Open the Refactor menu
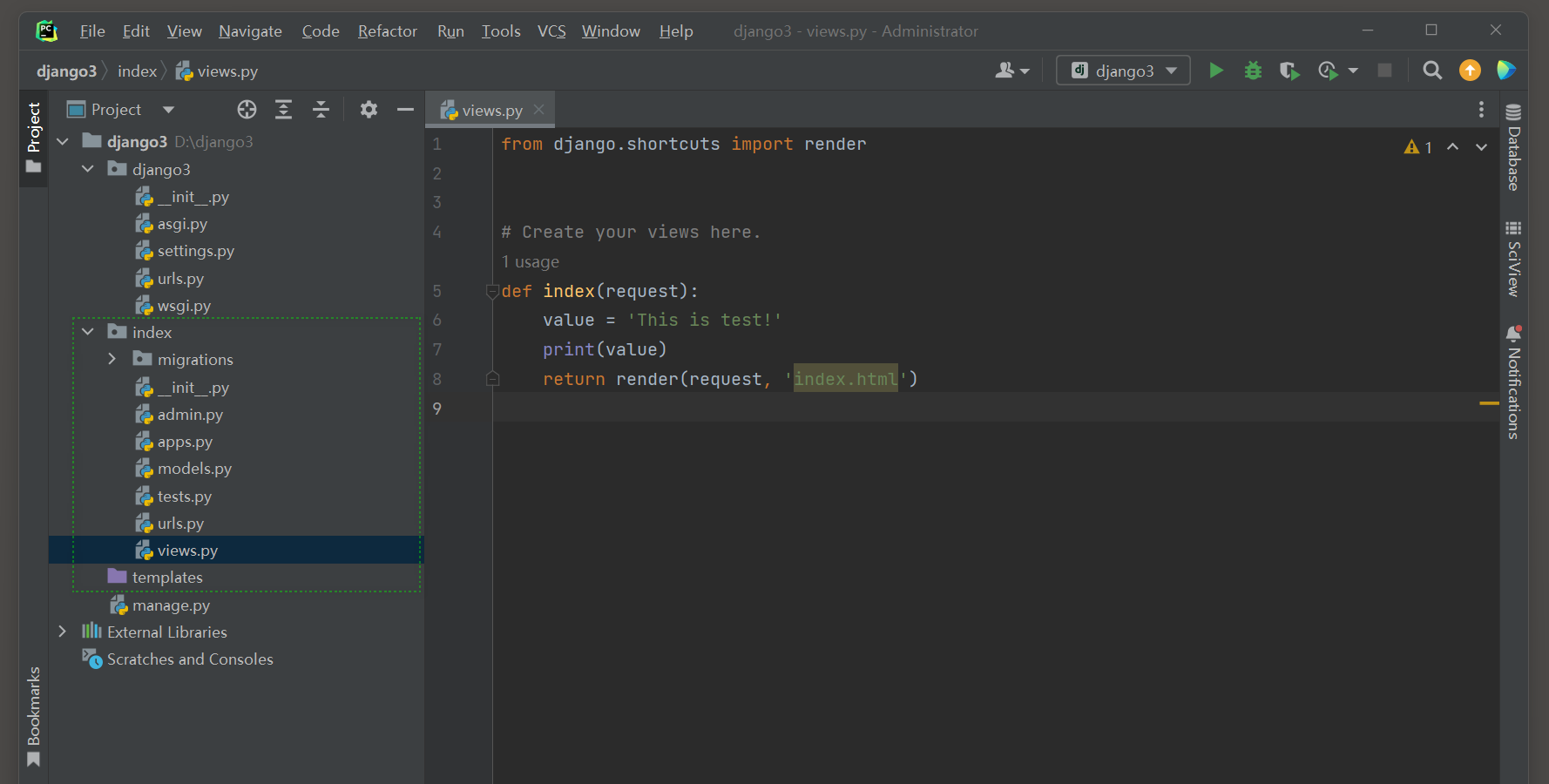The width and height of the screenshot is (1549, 784). tap(388, 31)
